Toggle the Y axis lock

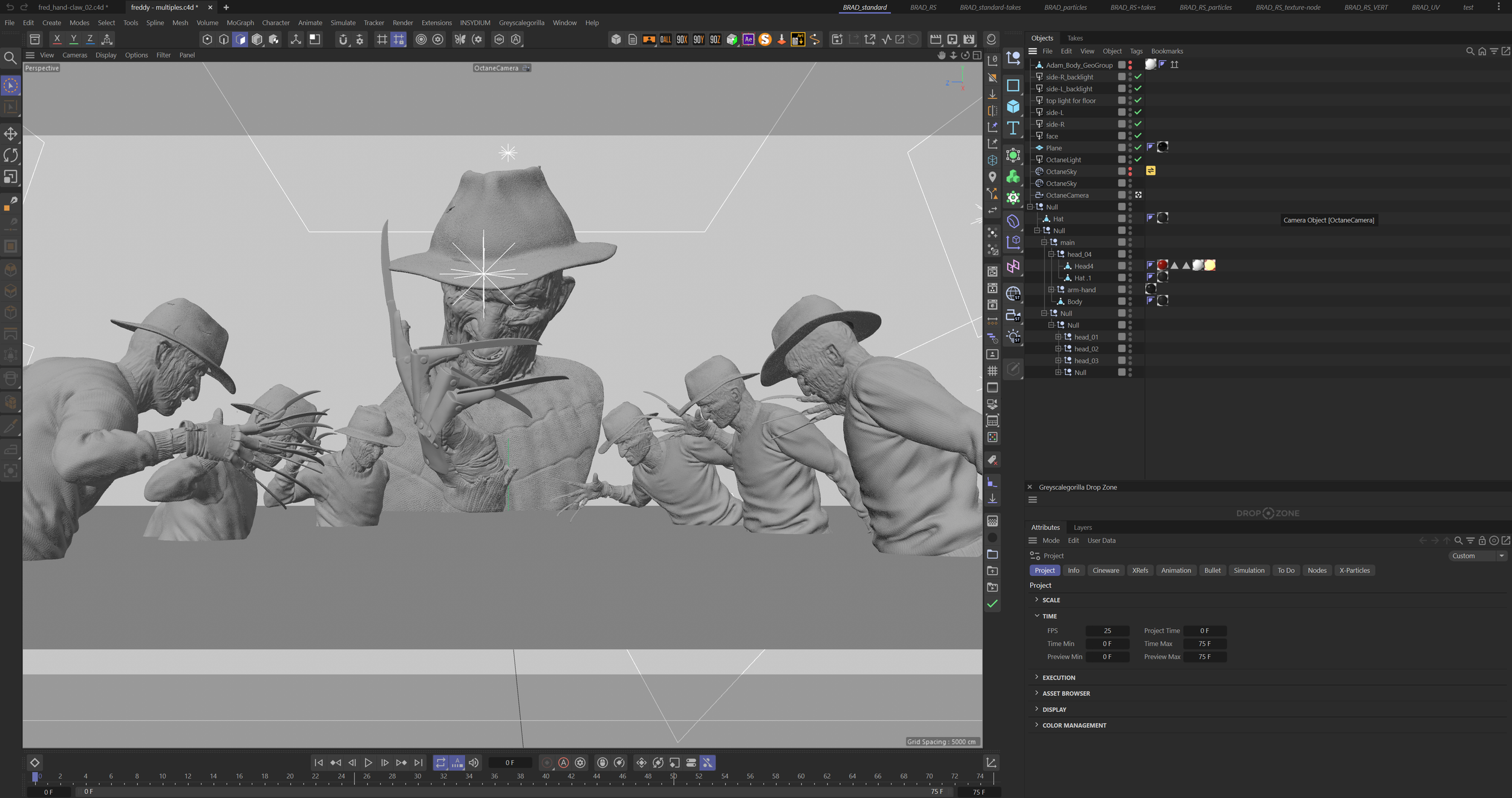pos(74,39)
